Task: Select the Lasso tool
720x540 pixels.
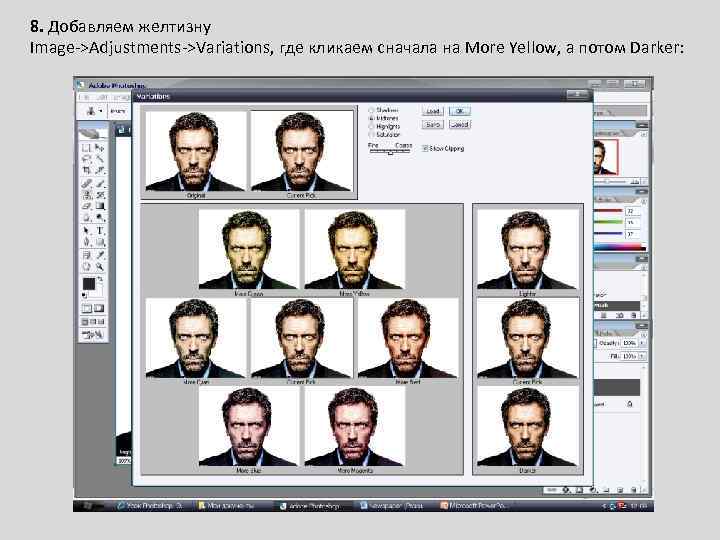Action: [86, 159]
